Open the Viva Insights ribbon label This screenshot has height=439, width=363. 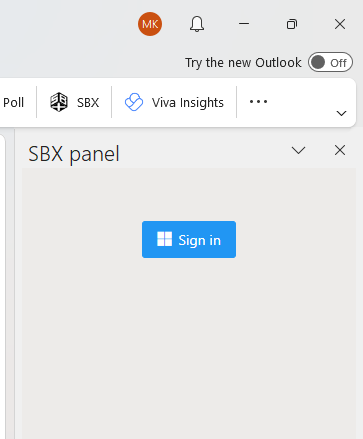(188, 103)
